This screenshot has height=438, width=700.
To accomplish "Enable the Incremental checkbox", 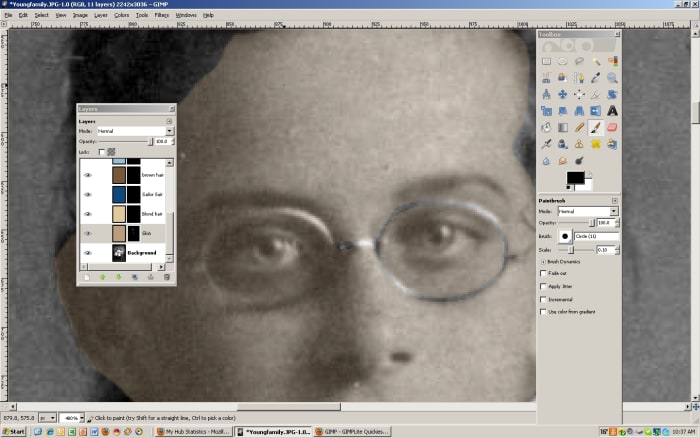I will tap(543, 299).
